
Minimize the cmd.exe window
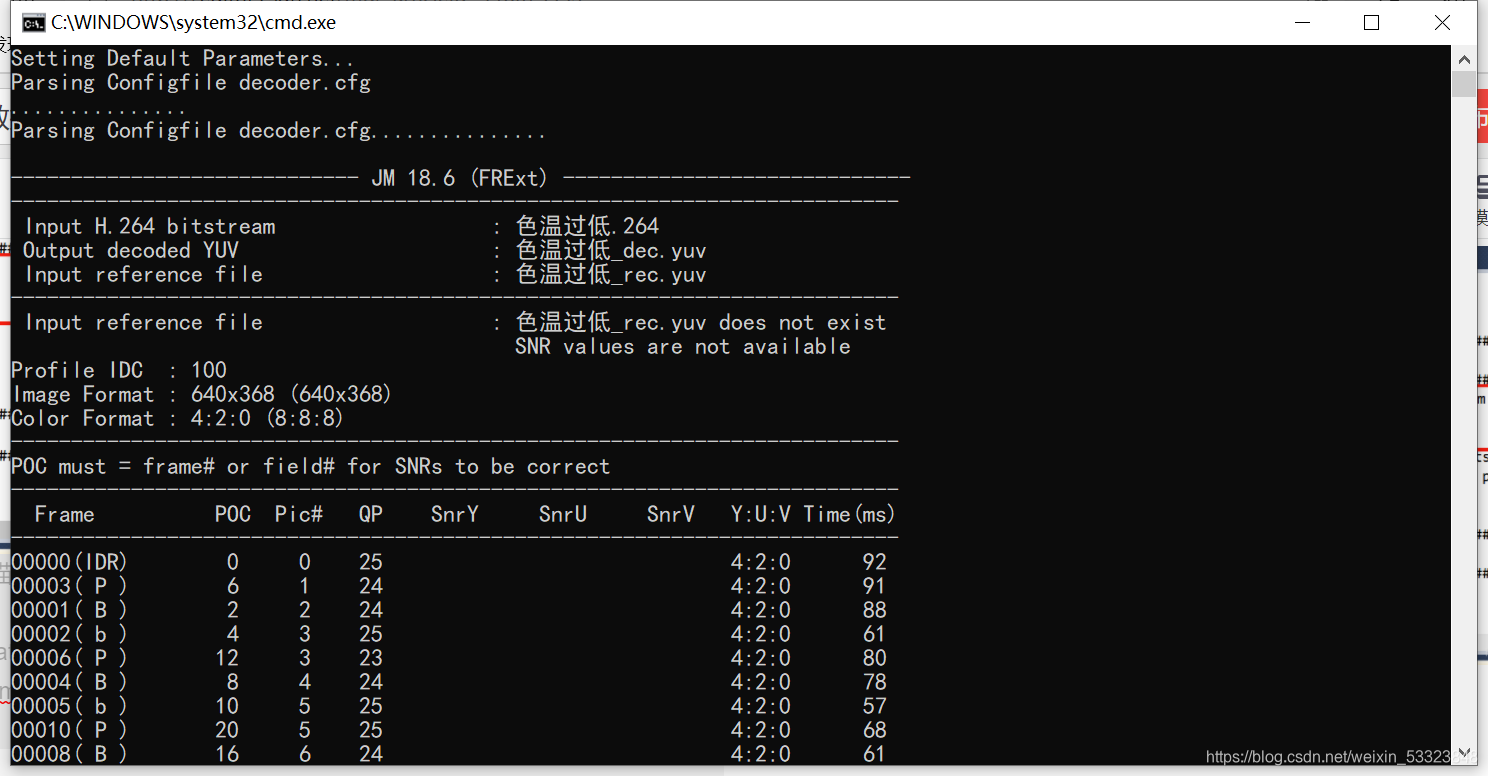click(x=1302, y=22)
